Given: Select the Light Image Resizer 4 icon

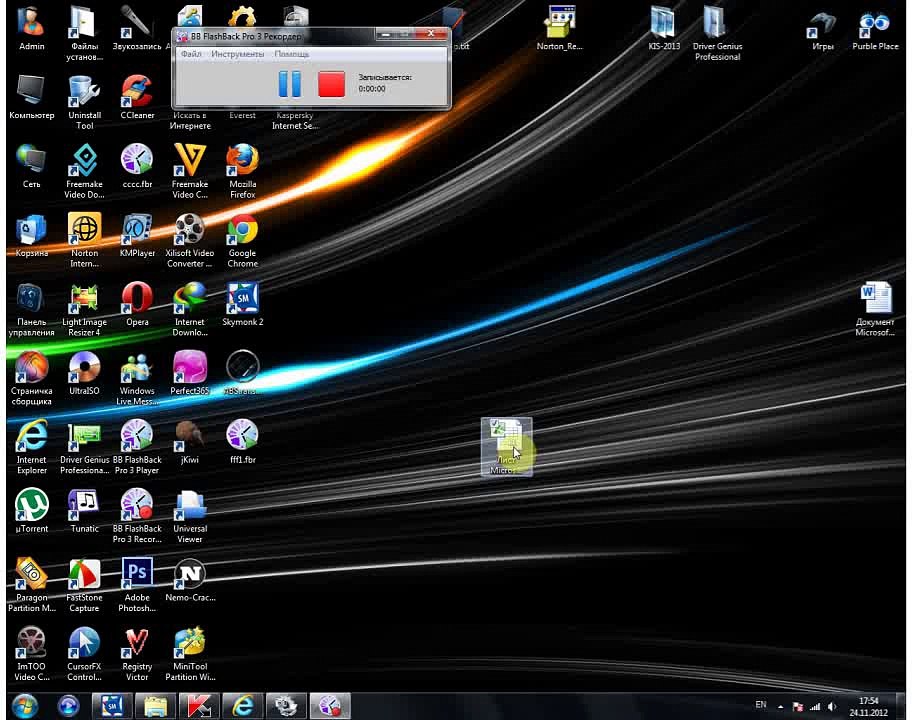Looking at the screenshot, I should point(84,309).
